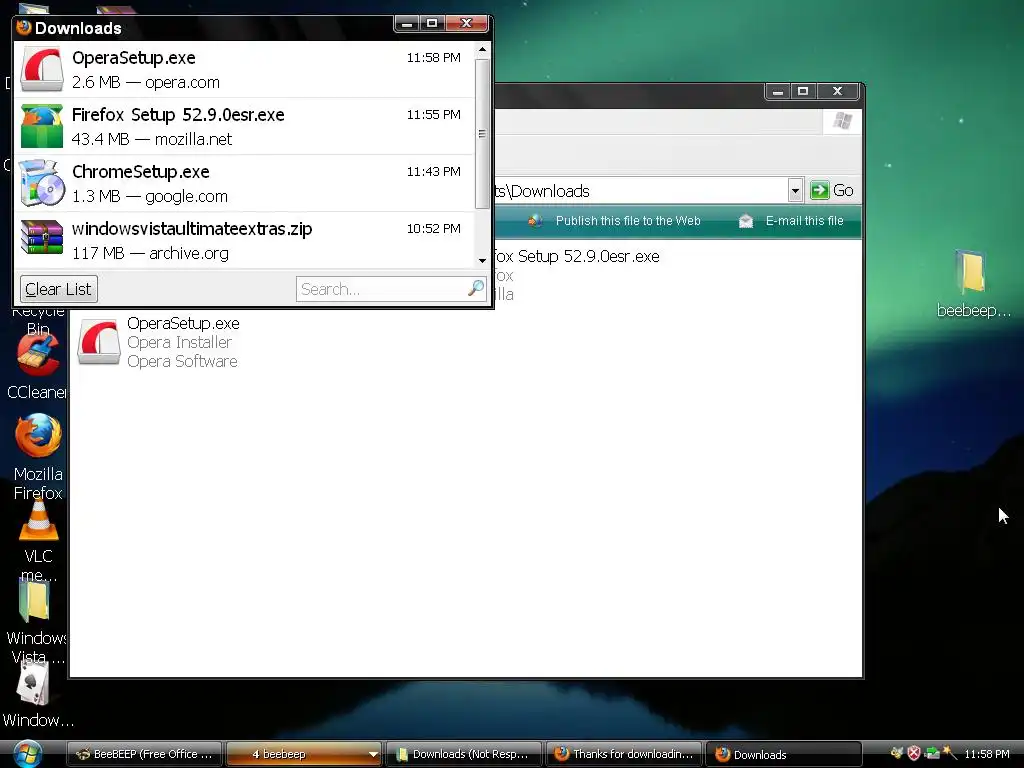Image resolution: width=1024 pixels, height=768 pixels.
Task: Click scroll up arrow in Downloads list
Action: [482, 50]
